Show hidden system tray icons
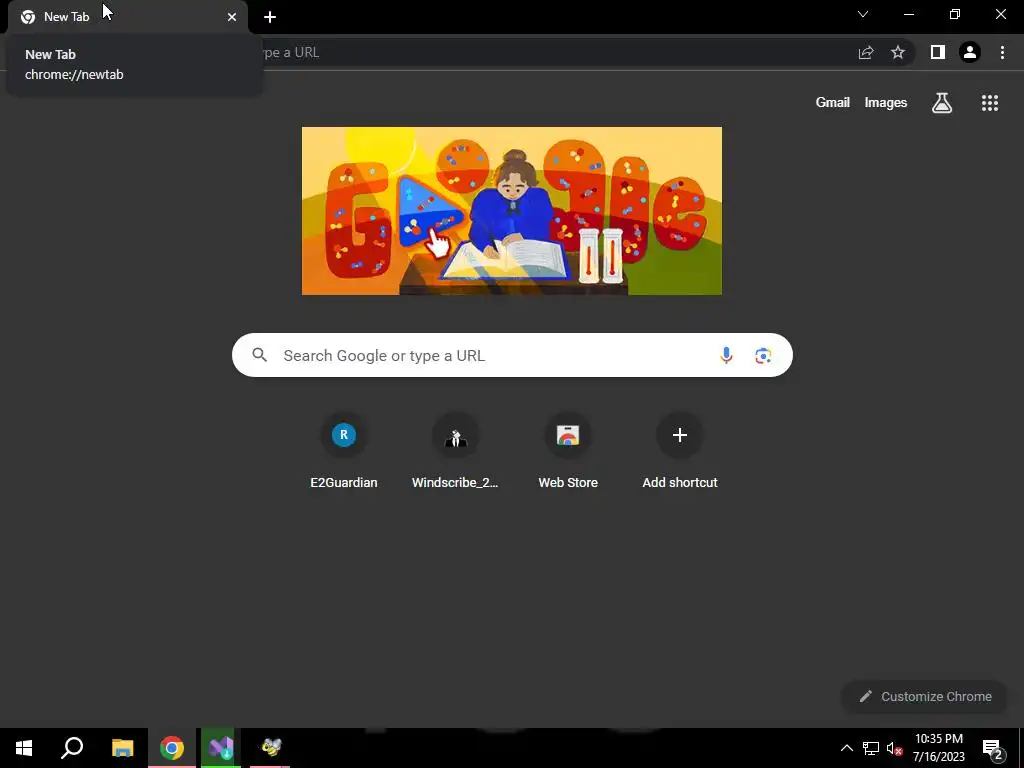 [846, 748]
